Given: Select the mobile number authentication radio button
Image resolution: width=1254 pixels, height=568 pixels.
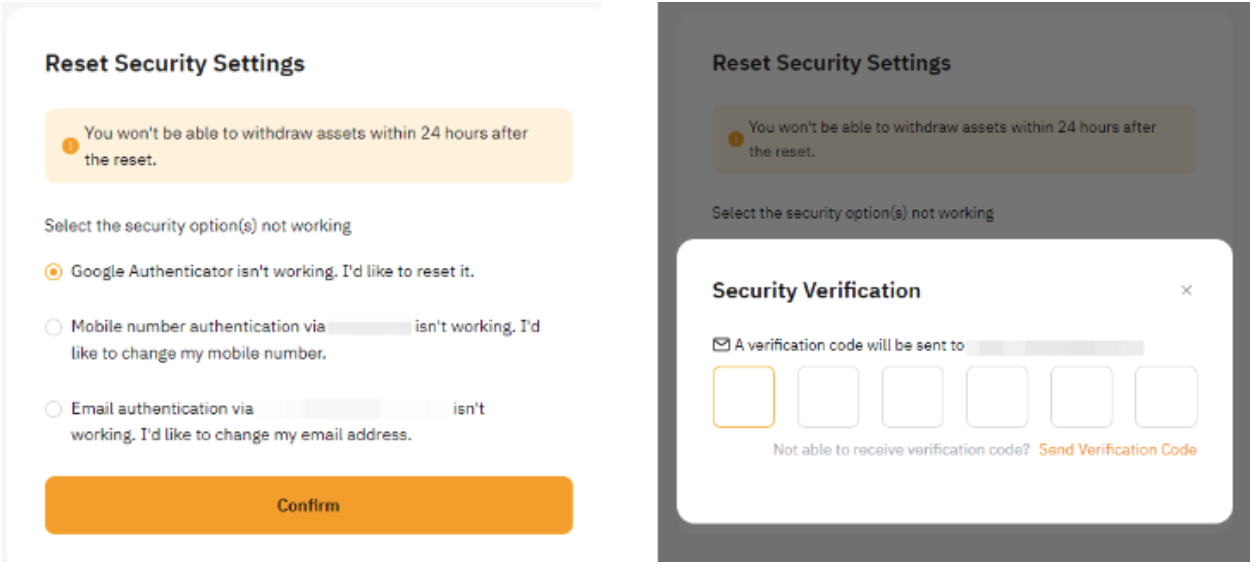Looking at the screenshot, I should tap(54, 327).
